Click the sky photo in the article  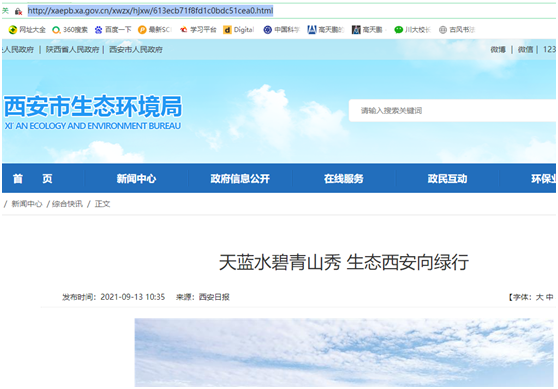click(x=344, y=352)
